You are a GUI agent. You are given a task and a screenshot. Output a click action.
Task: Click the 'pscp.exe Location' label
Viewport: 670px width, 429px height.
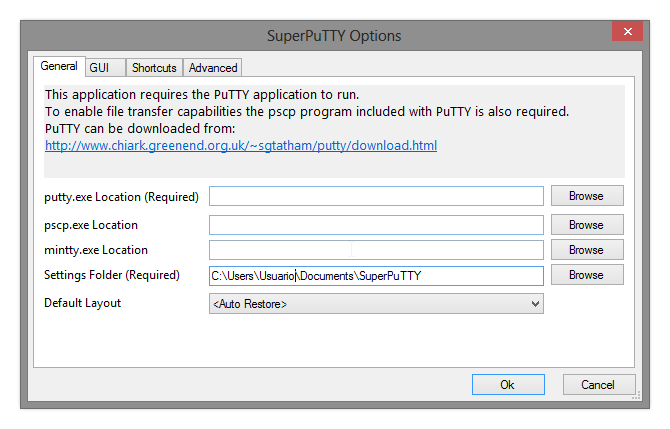(91, 225)
